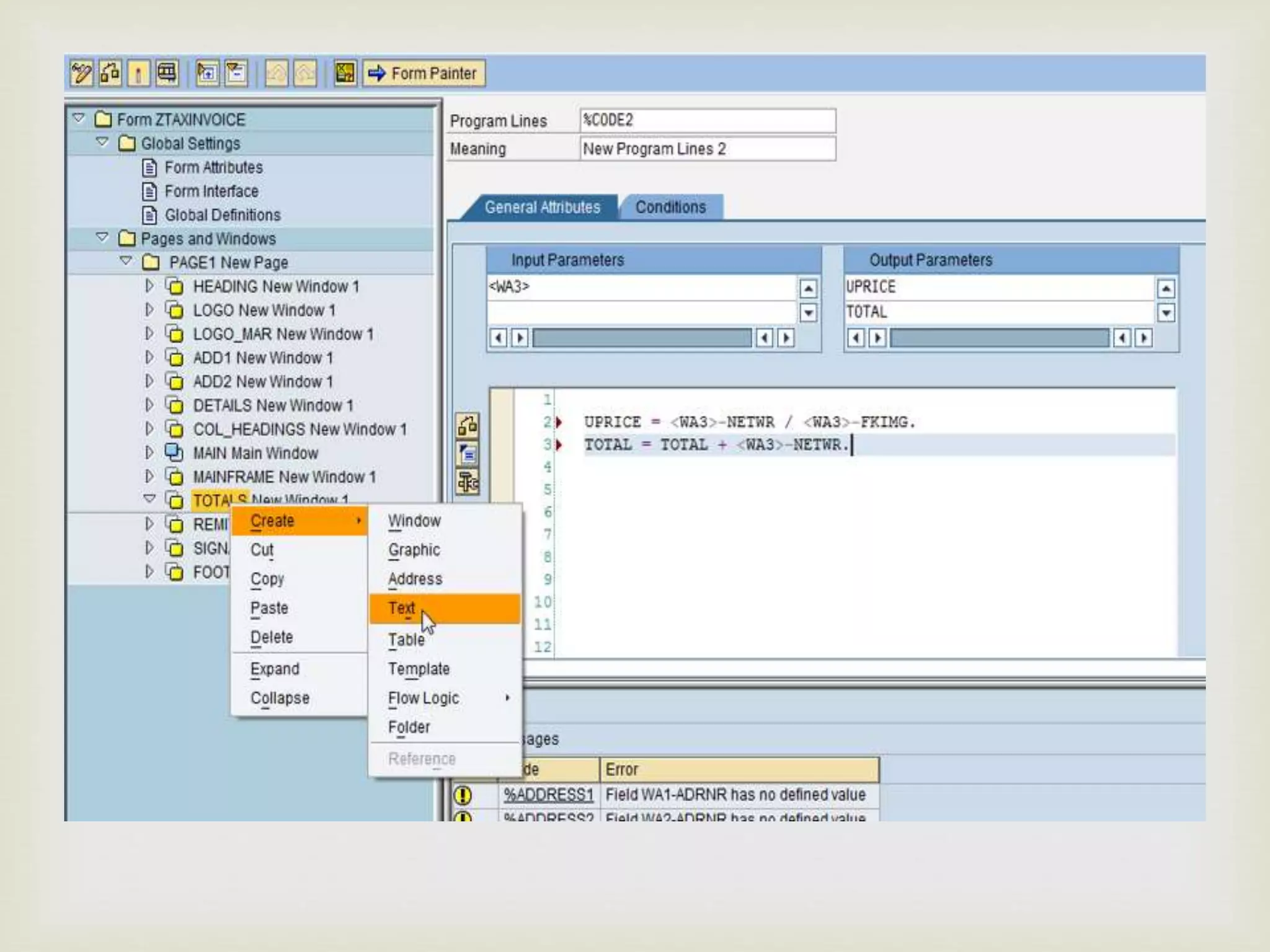
Task: Click the Check syntax toolbar icon
Action: point(110,73)
